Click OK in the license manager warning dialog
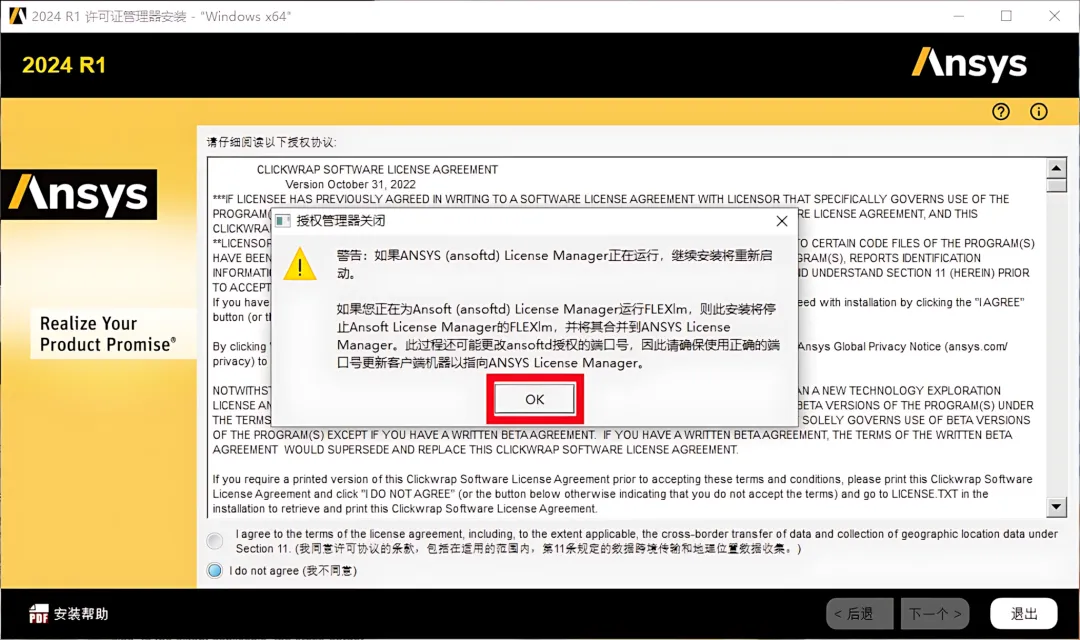 point(534,399)
